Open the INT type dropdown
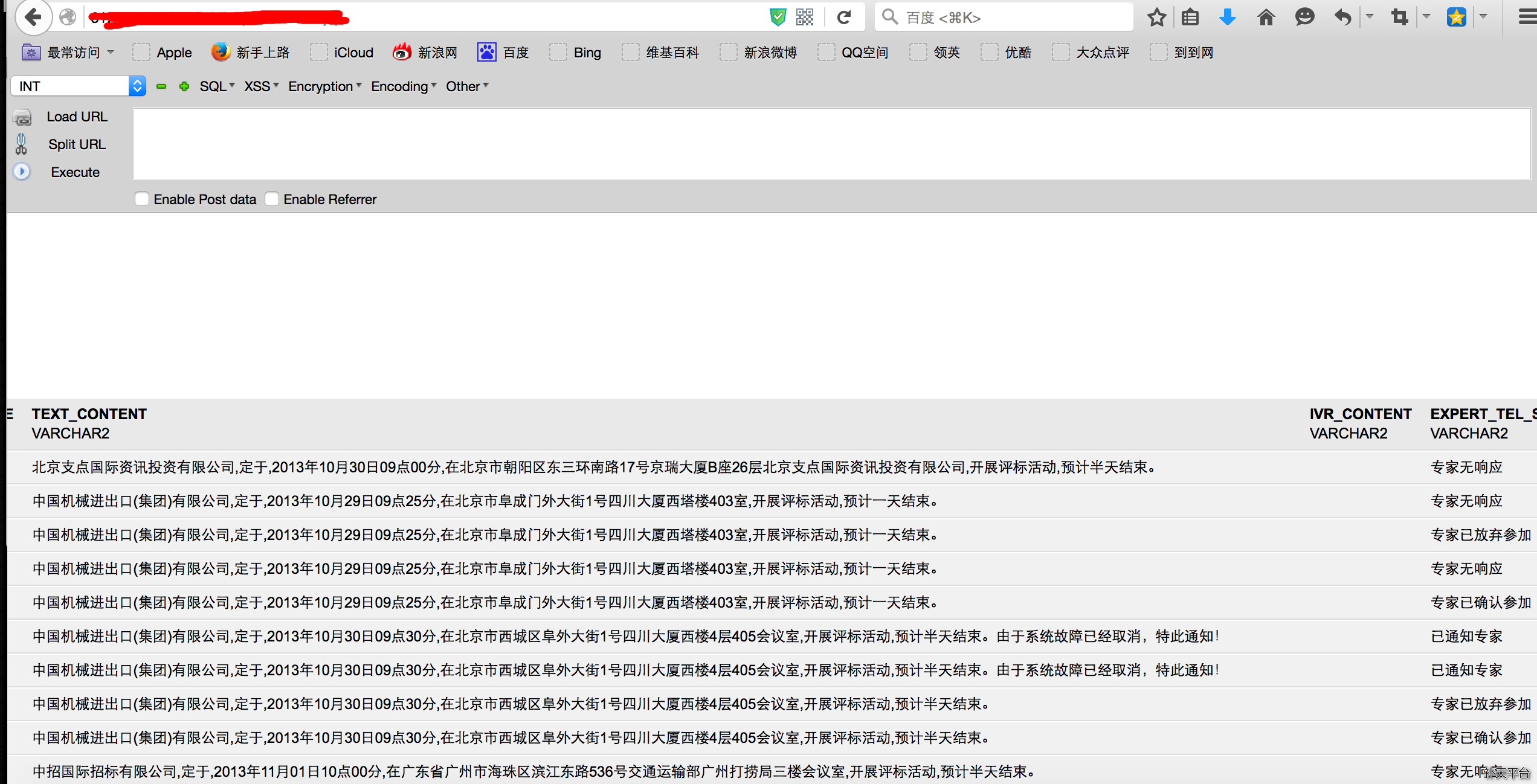This screenshot has height=784, width=1537. tap(79, 86)
